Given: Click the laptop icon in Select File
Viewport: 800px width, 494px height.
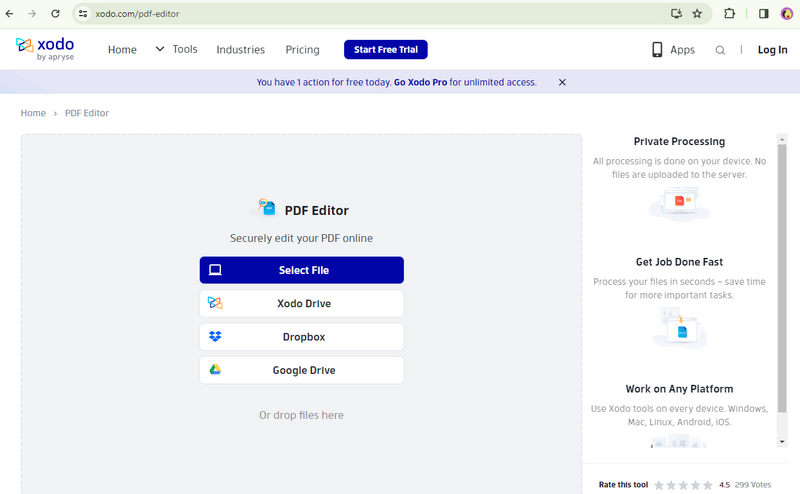Looking at the screenshot, I should click(215, 270).
